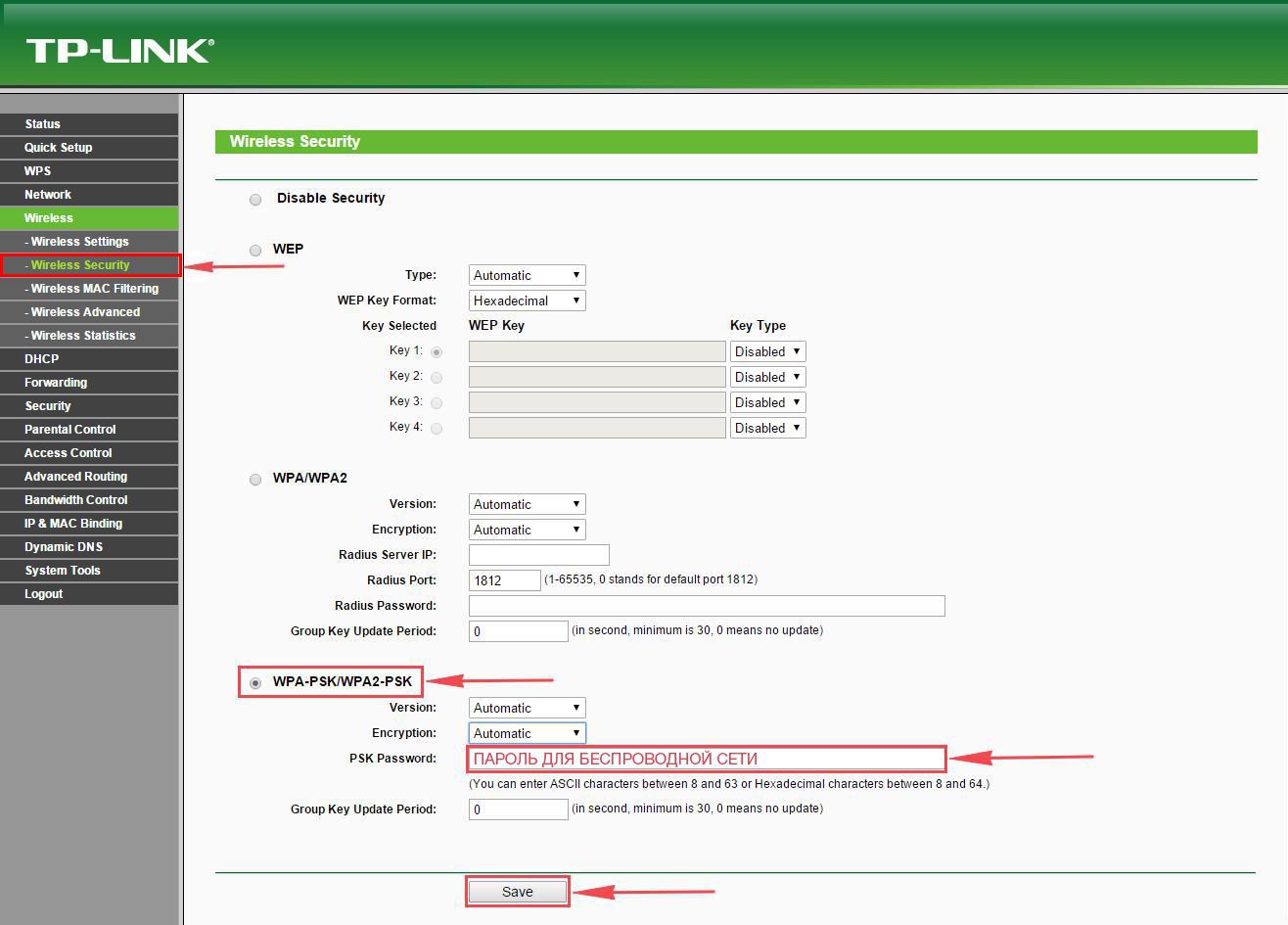Open the Security menu item
Viewport: 1288px width, 925px height.
pos(89,406)
